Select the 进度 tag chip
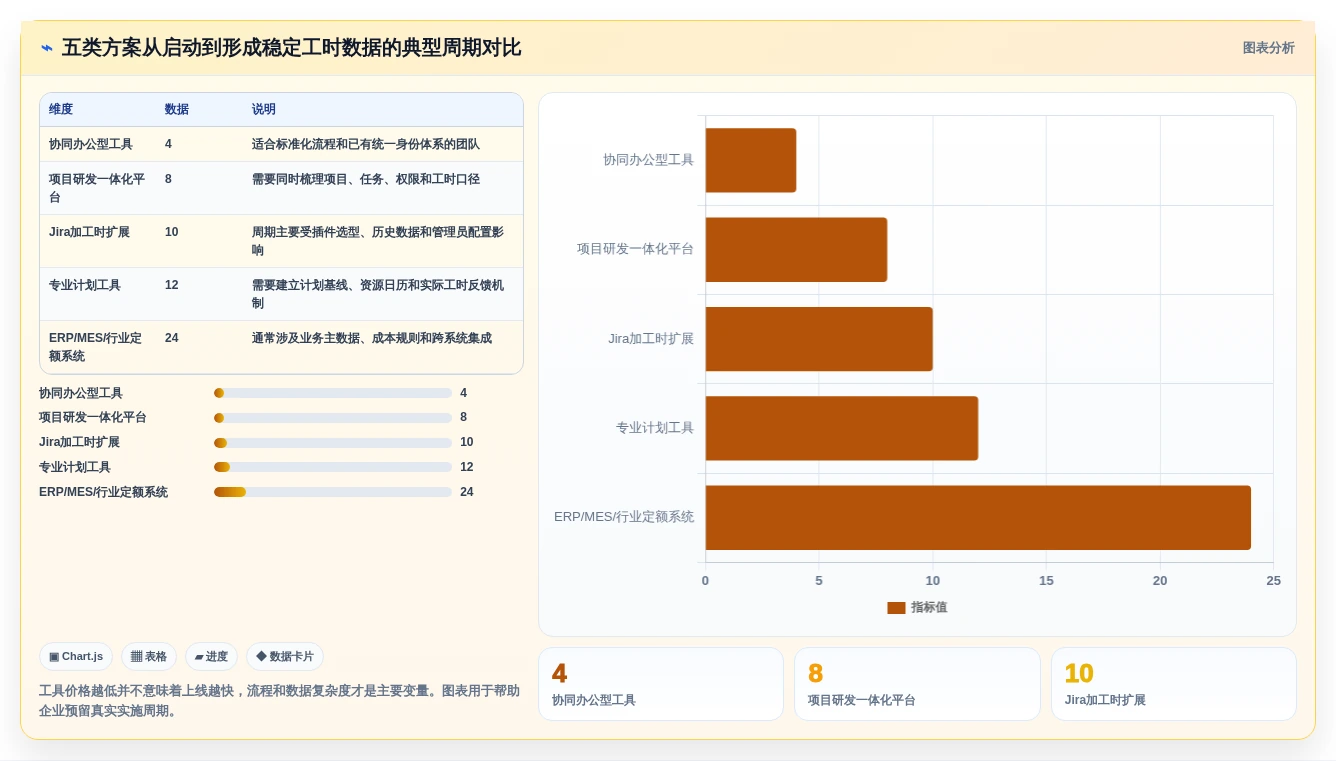Image resolution: width=1336 pixels, height=761 pixels. (211, 657)
